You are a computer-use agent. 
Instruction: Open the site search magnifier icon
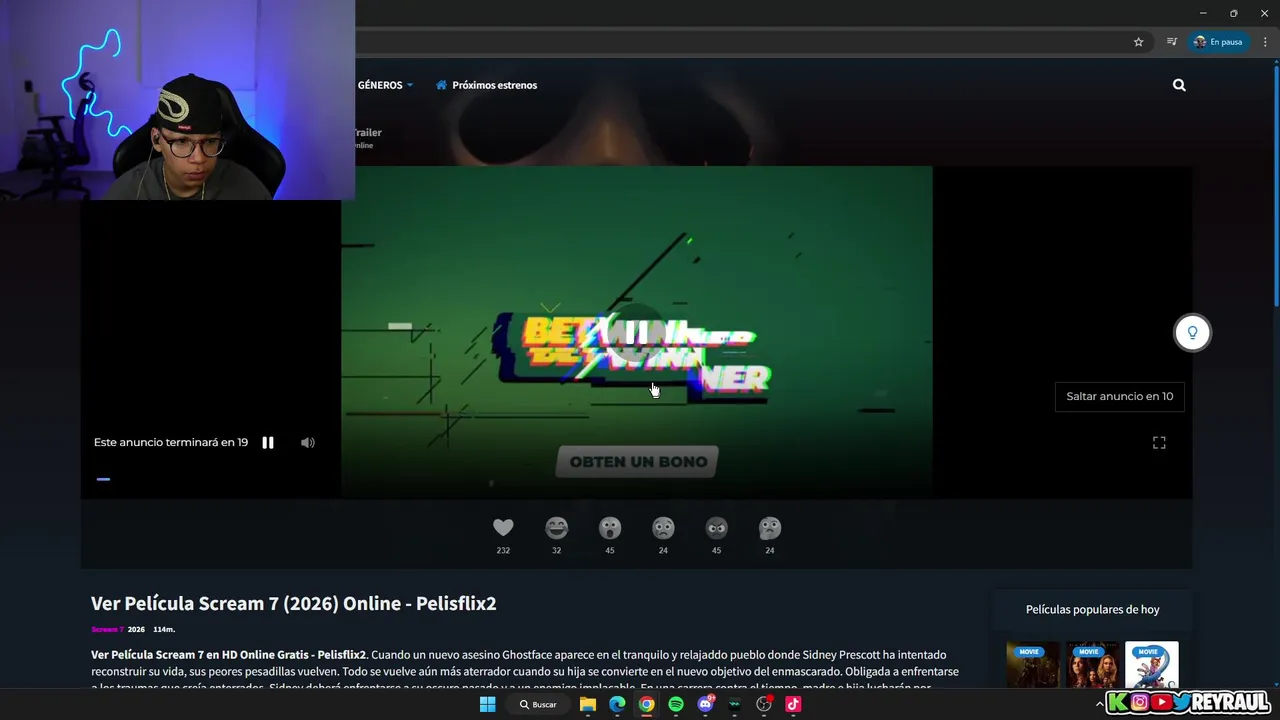pos(1179,85)
